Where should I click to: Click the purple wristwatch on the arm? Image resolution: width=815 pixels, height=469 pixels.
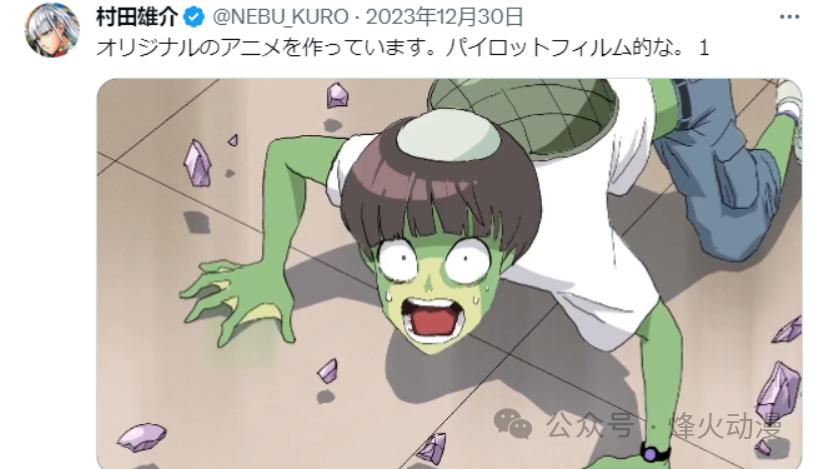tap(653, 453)
